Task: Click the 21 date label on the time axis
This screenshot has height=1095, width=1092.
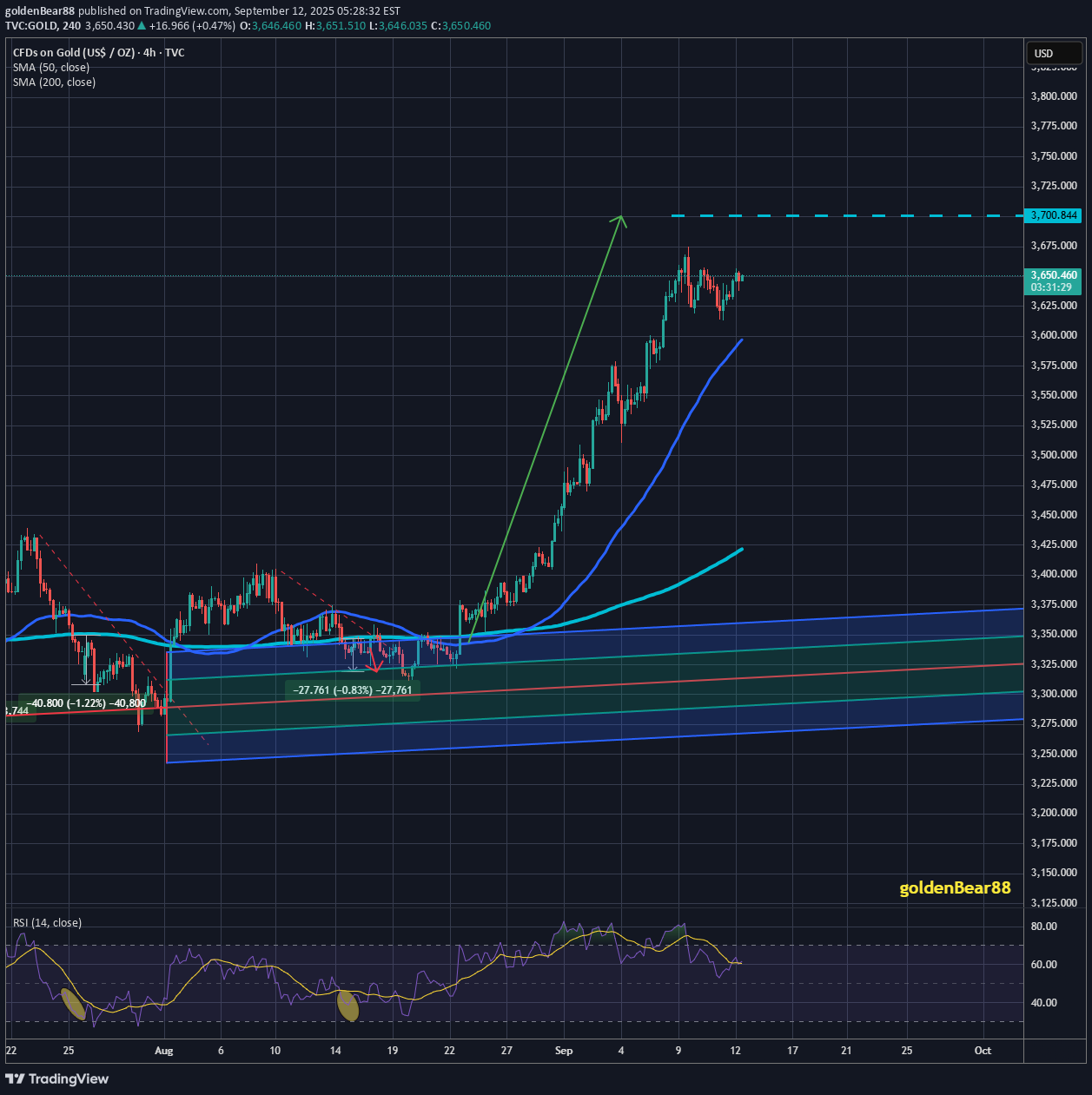Action: (847, 1051)
